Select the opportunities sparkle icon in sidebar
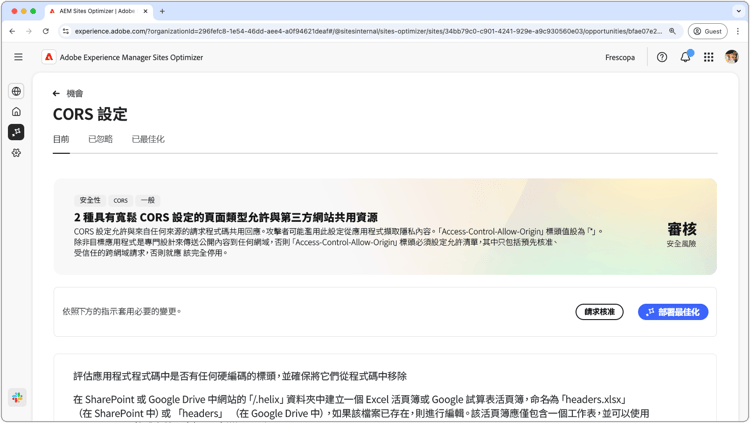 point(16,132)
